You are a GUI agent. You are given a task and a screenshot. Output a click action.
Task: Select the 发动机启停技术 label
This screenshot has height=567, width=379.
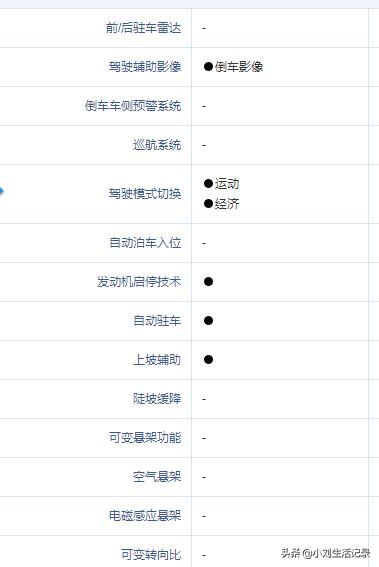(139, 282)
